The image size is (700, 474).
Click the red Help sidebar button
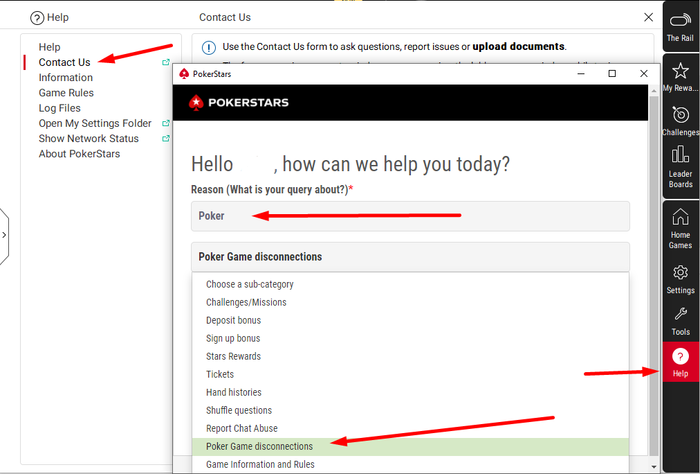coord(680,362)
